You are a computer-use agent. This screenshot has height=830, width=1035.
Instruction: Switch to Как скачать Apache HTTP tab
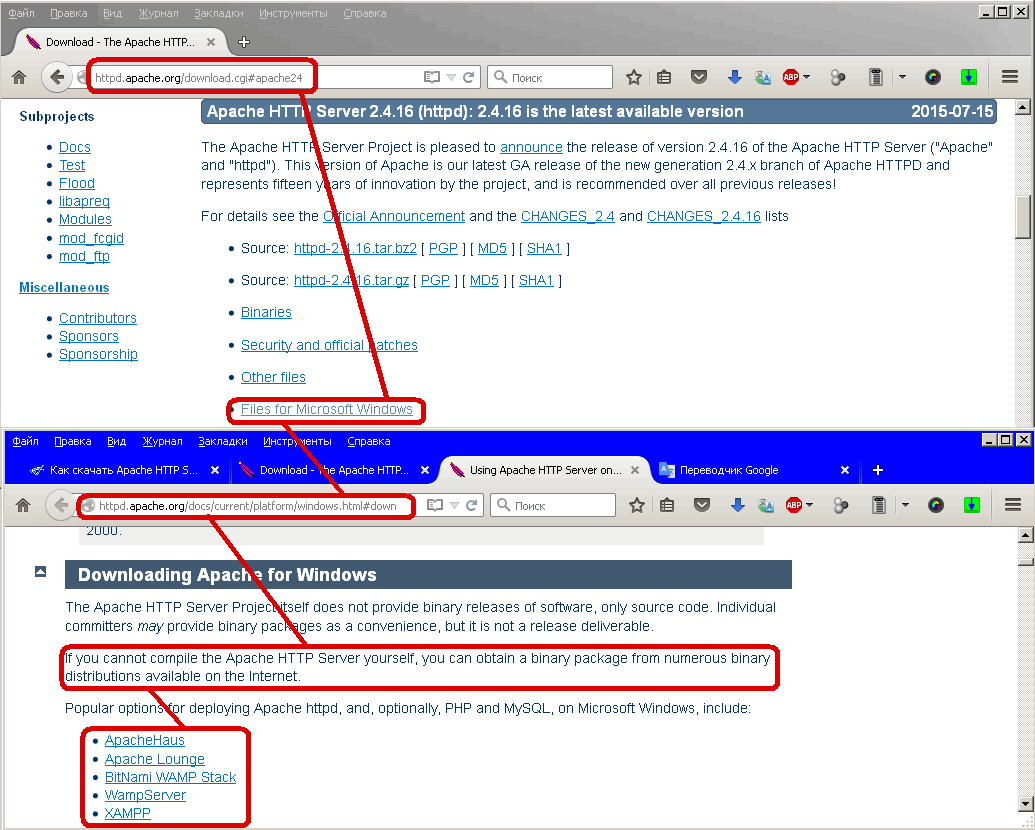point(123,470)
